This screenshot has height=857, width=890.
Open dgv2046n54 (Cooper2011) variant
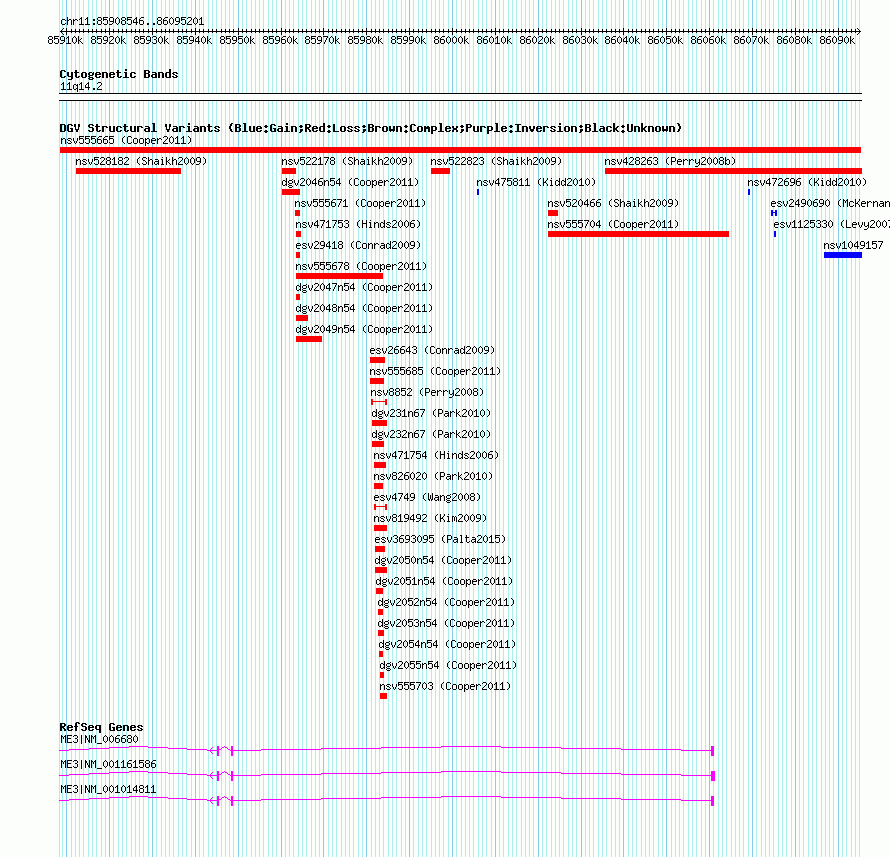[x=350, y=182]
